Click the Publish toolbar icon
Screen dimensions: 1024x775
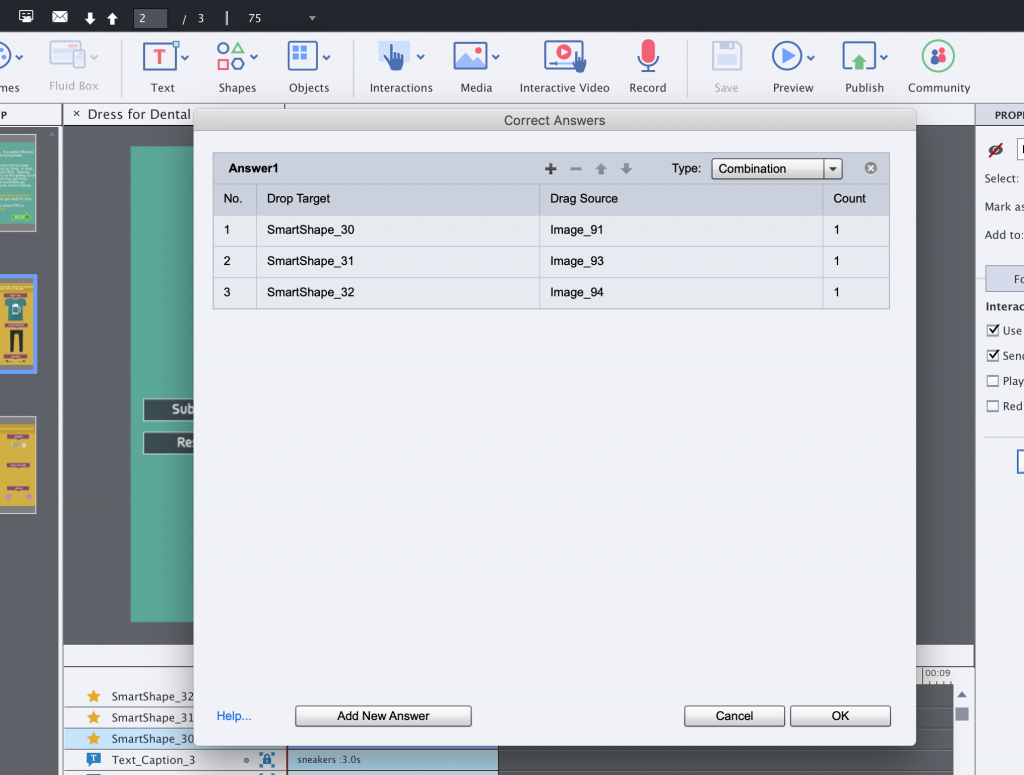[x=858, y=57]
